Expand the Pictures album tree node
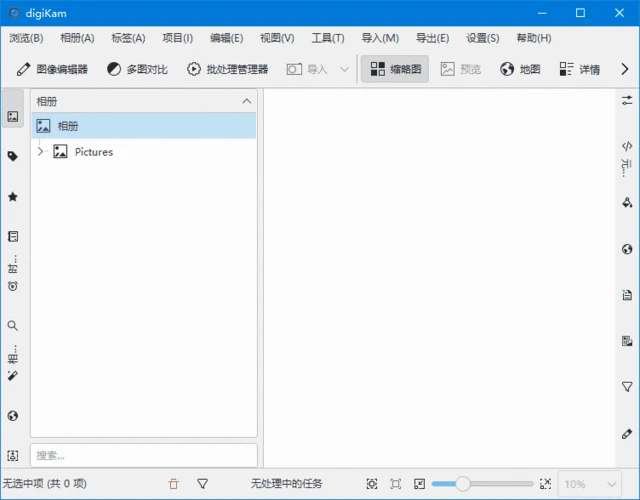The image size is (640, 500). pos(41,152)
